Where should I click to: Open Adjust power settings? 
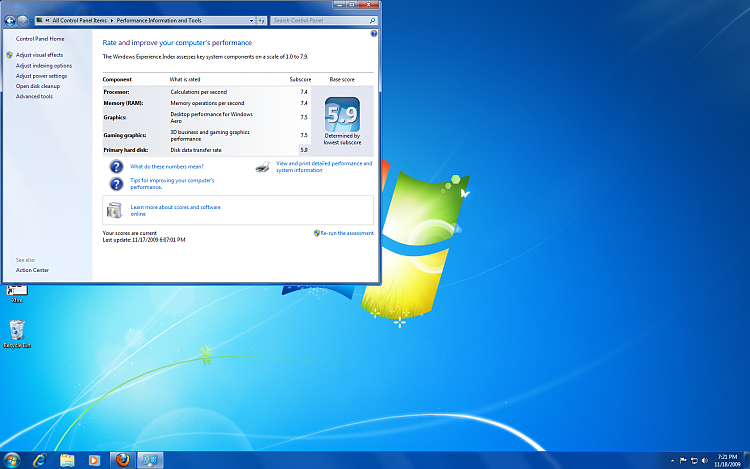(41, 76)
